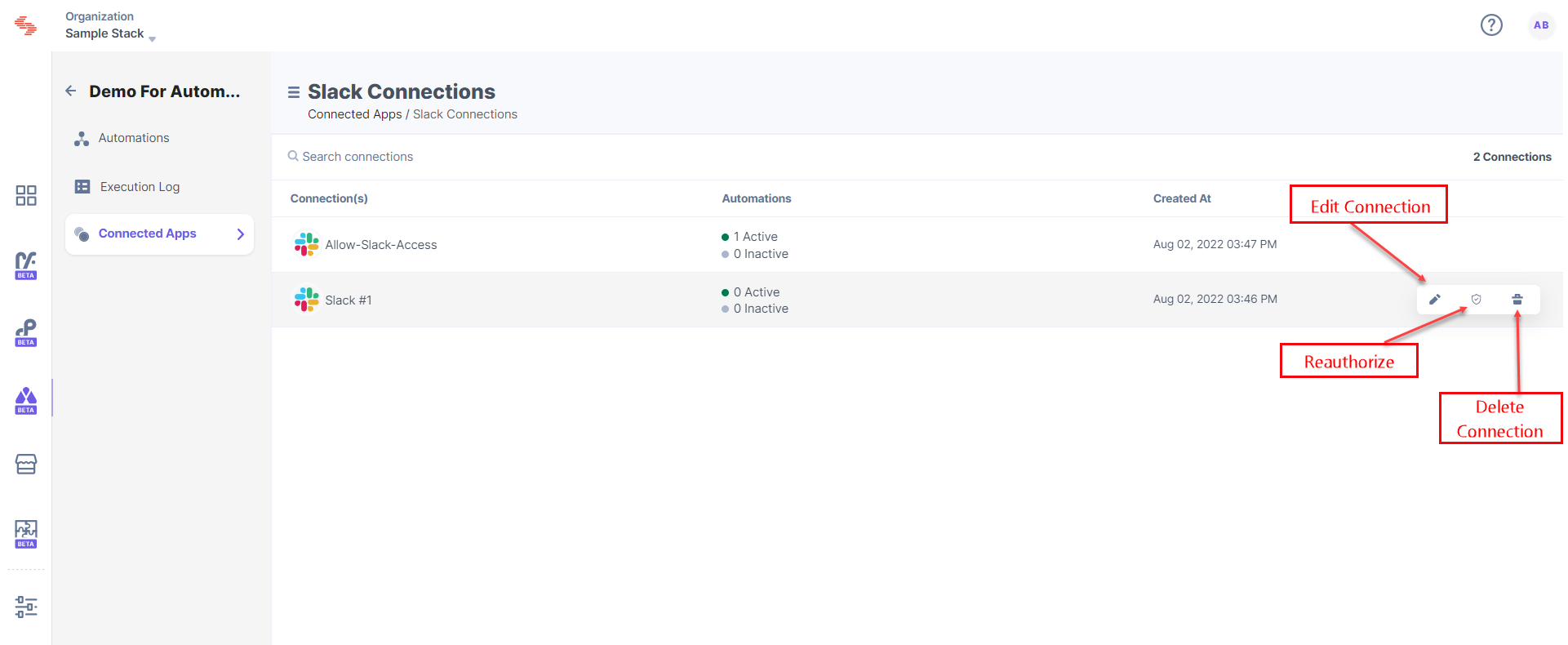The image size is (1568, 645).
Task: Go back using the left arrow icon
Action: click(x=71, y=91)
